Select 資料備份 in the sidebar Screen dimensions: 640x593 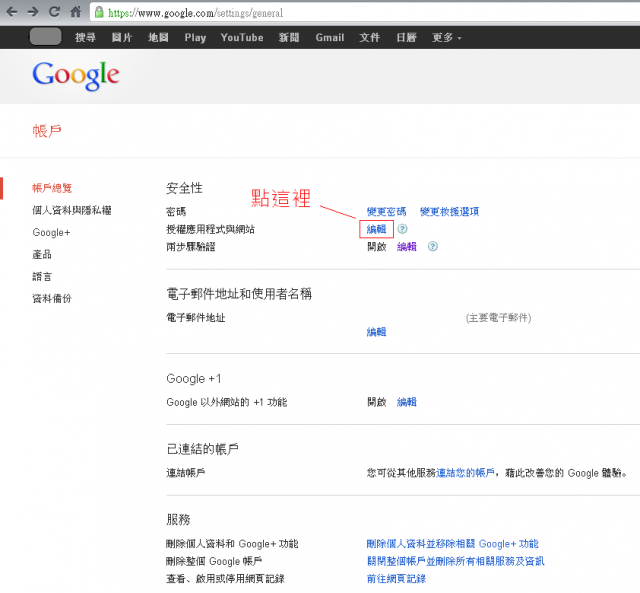point(52,298)
